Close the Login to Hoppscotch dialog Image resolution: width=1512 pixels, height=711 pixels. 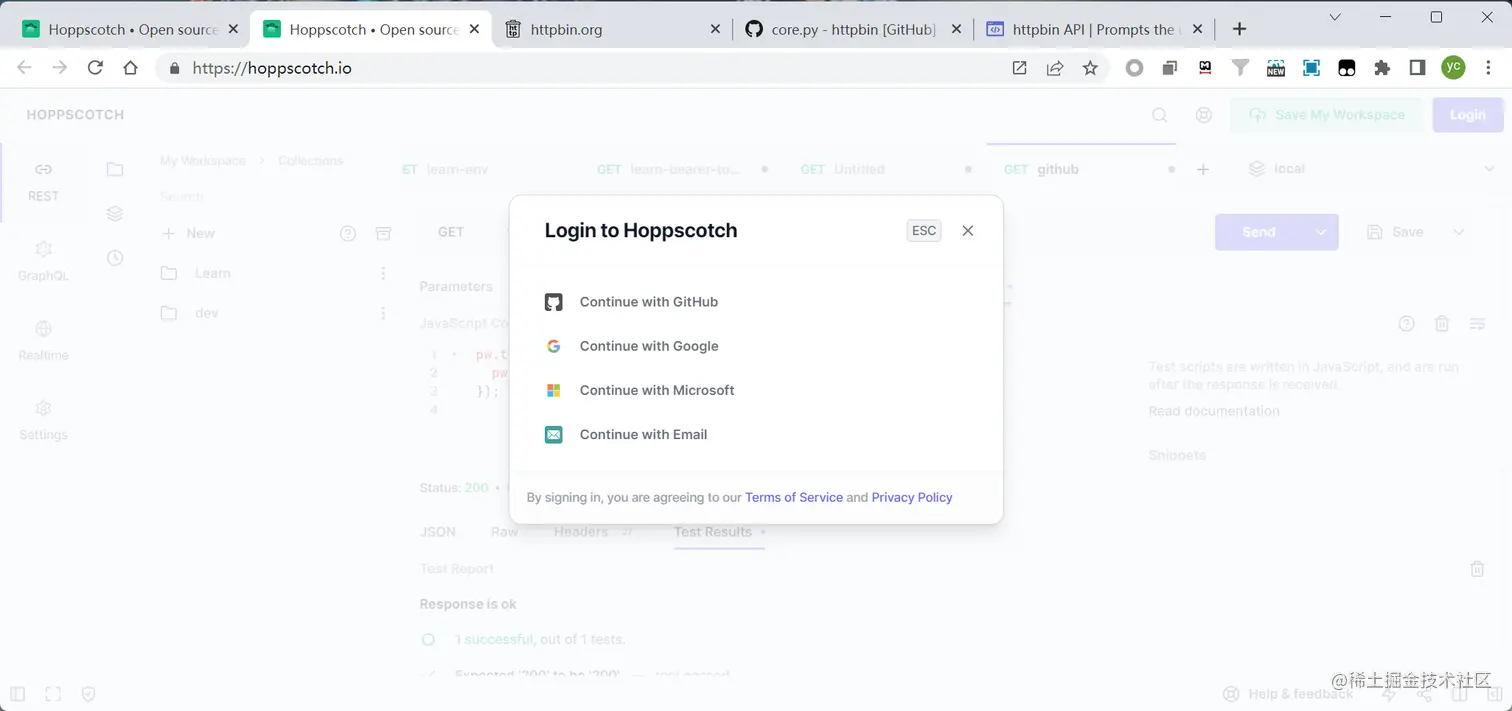(x=968, y=230)
